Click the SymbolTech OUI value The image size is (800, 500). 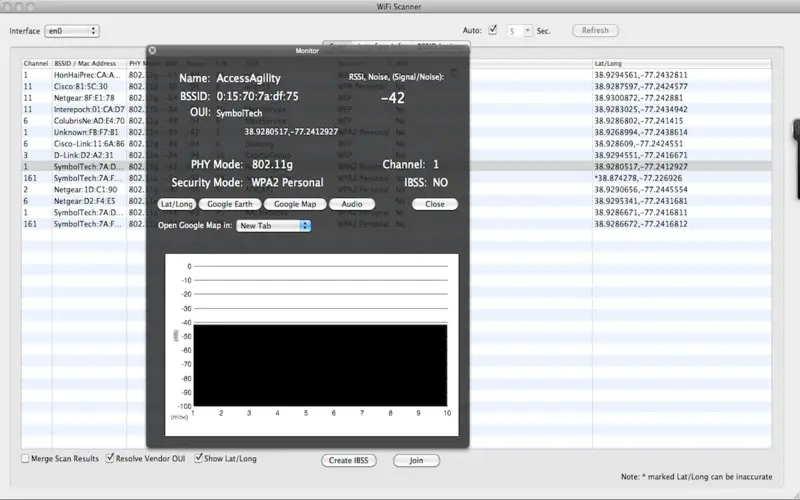coord(239,113)
